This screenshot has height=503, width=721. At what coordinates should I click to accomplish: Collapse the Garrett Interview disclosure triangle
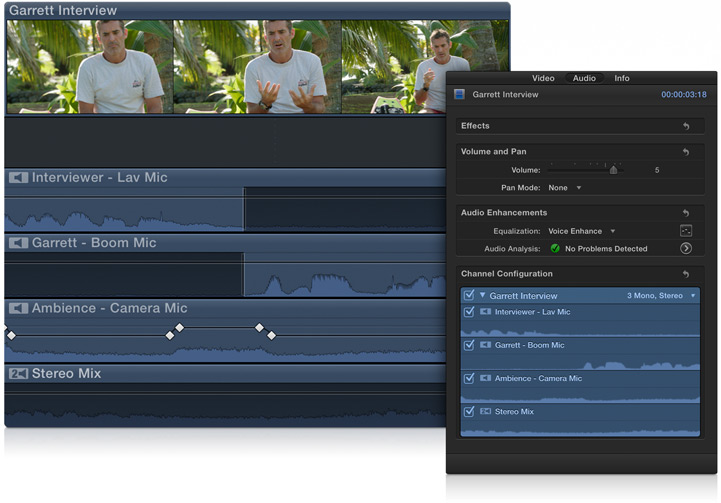click(x=482, y=296)
